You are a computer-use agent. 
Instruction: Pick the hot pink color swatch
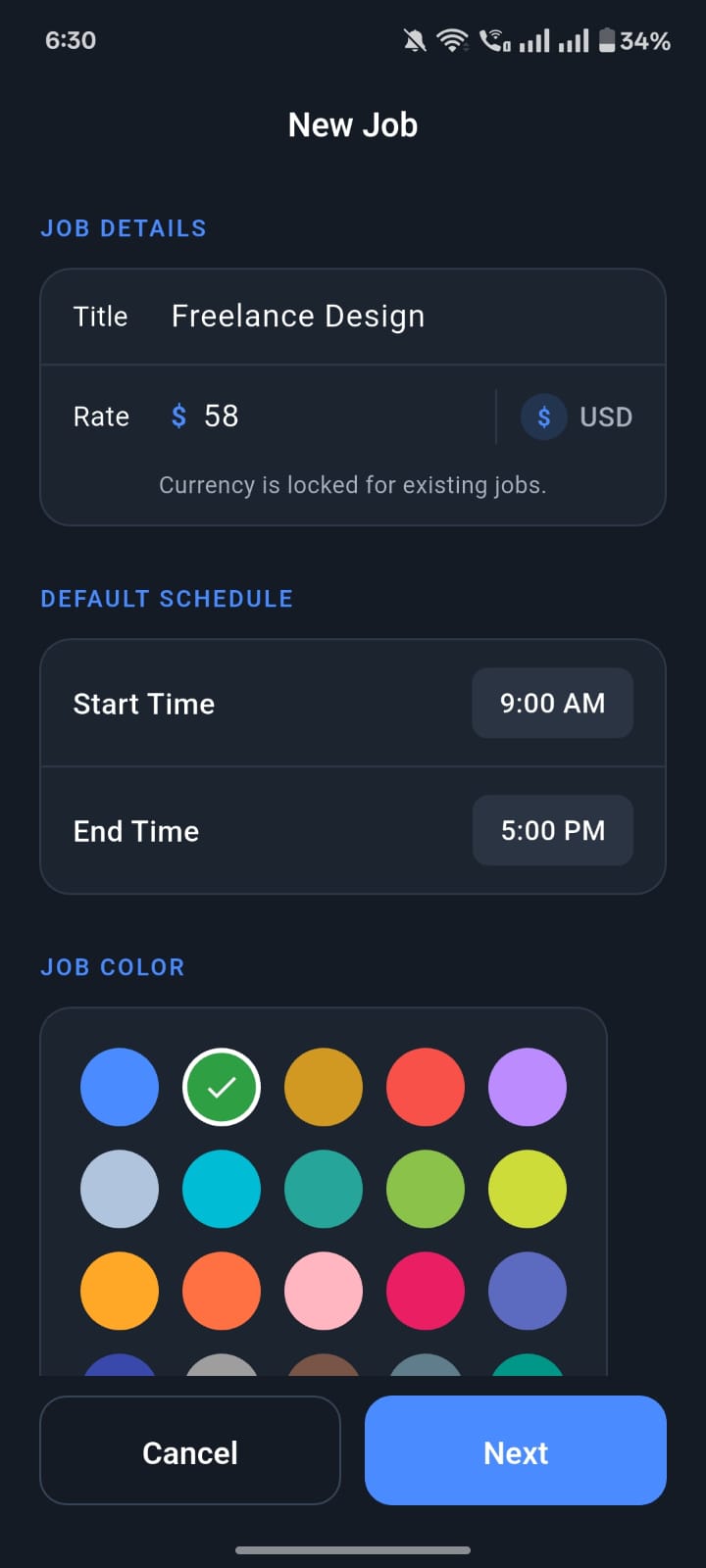(x=426, y=1291)
